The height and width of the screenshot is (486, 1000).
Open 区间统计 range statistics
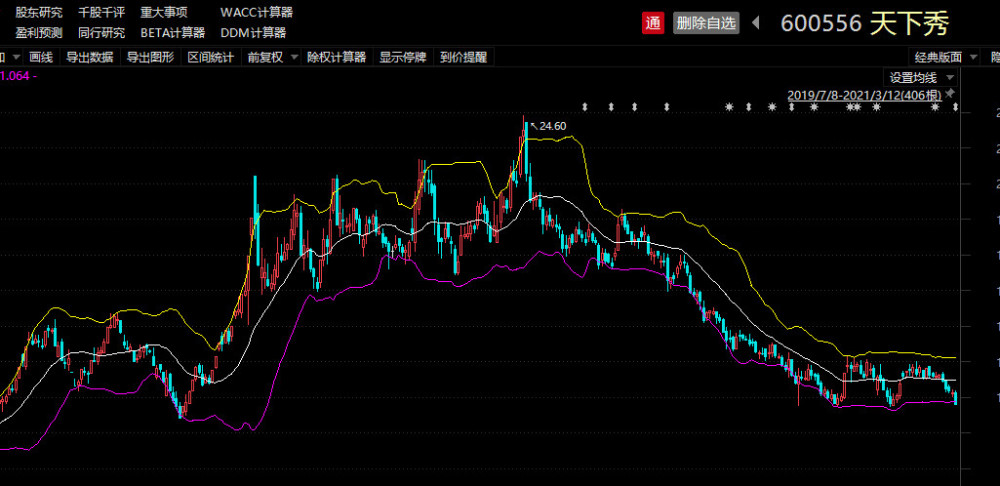[x=210, y=57]
